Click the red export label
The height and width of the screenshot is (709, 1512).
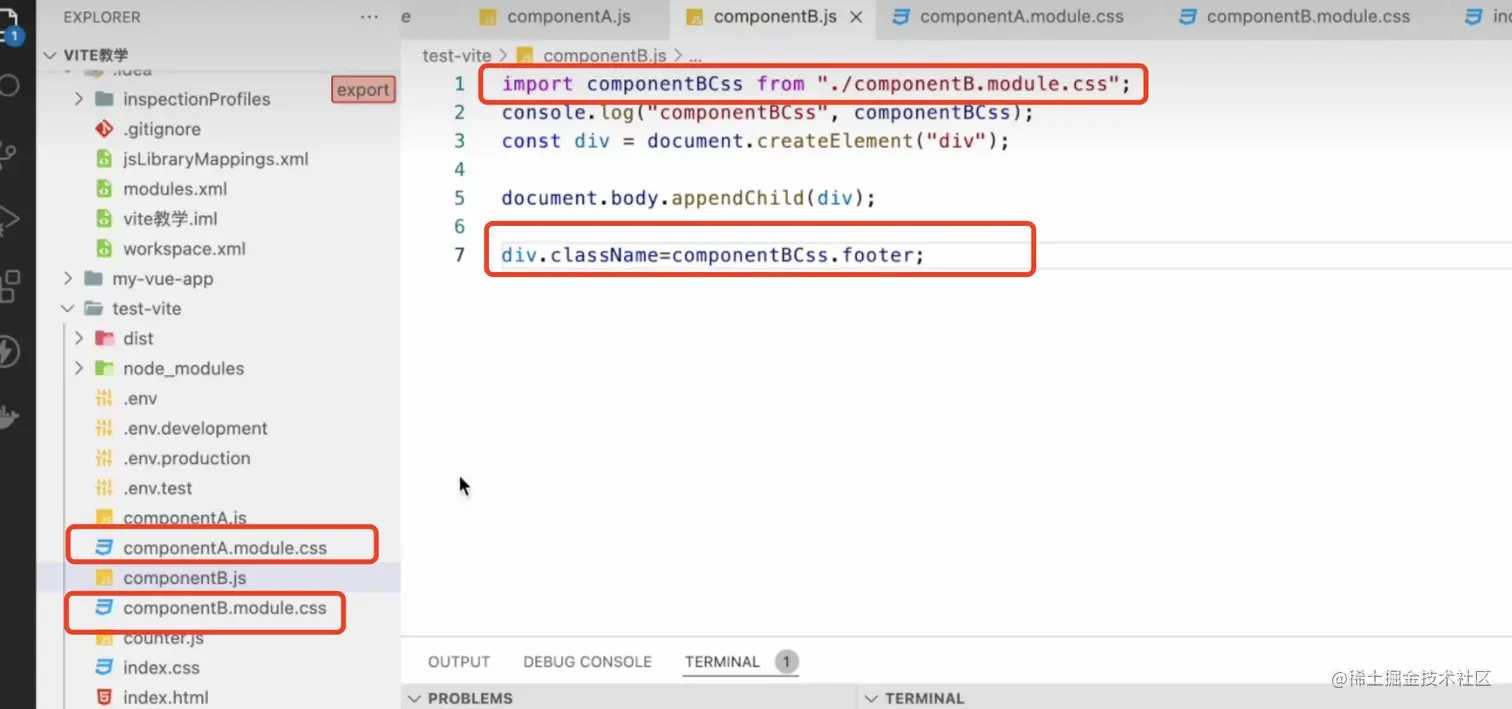[x=363, y=90]
